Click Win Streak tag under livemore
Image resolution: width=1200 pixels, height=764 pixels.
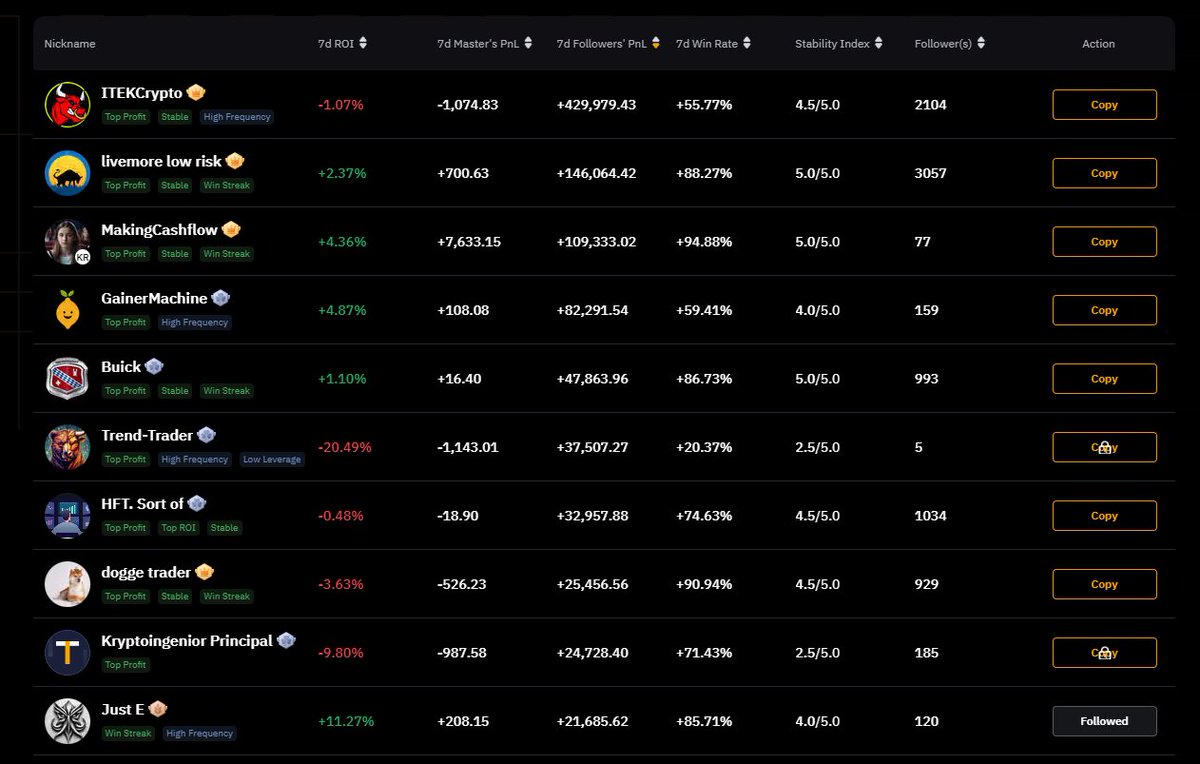[x=226, y=185]
